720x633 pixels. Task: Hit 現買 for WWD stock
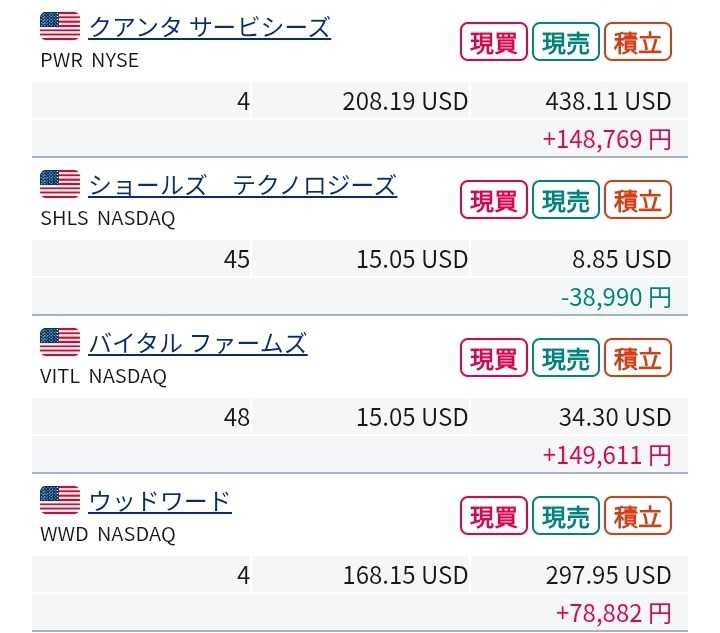click(493, 516)
